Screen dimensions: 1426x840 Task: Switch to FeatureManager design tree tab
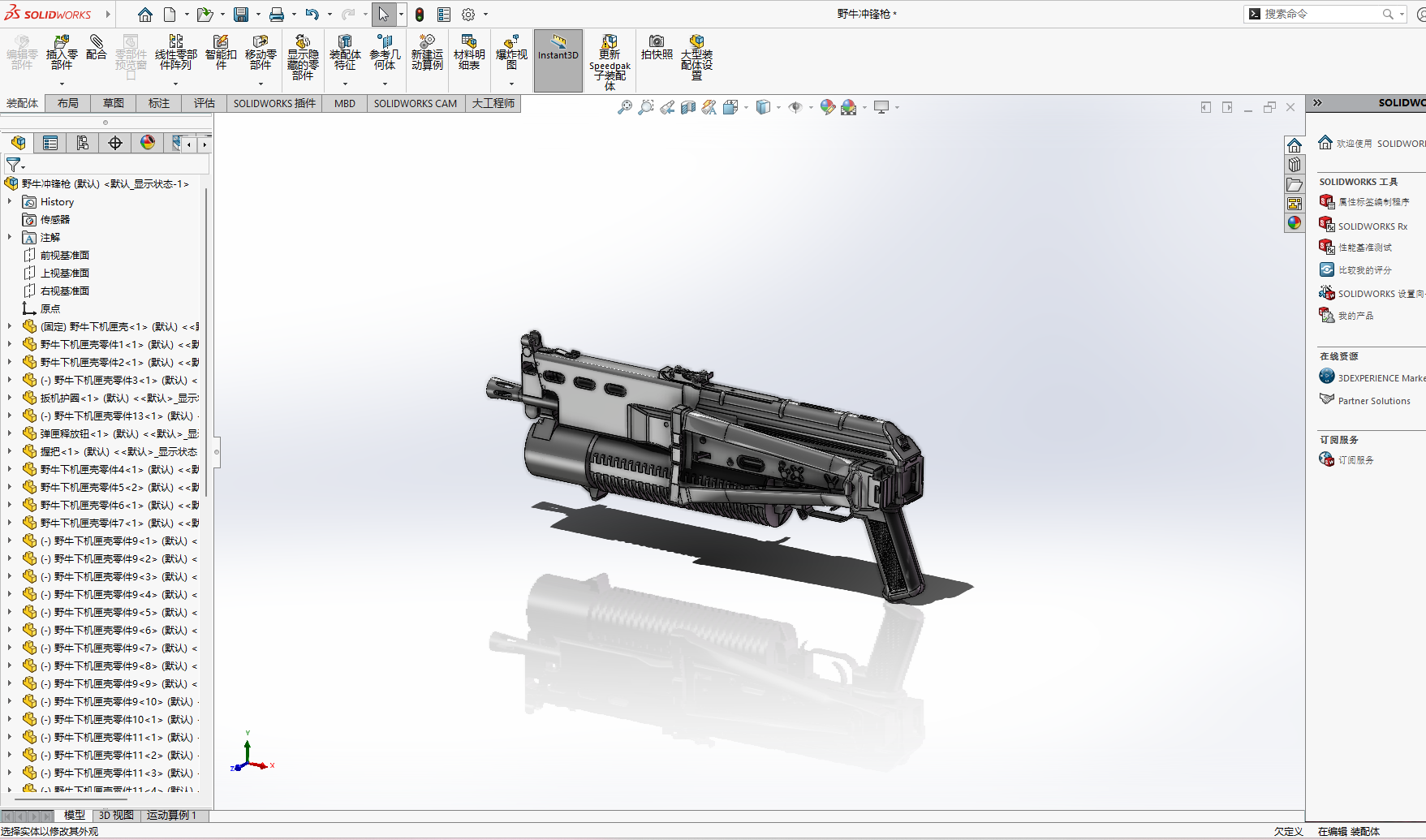pyautogui.click(x=18, y=144)
